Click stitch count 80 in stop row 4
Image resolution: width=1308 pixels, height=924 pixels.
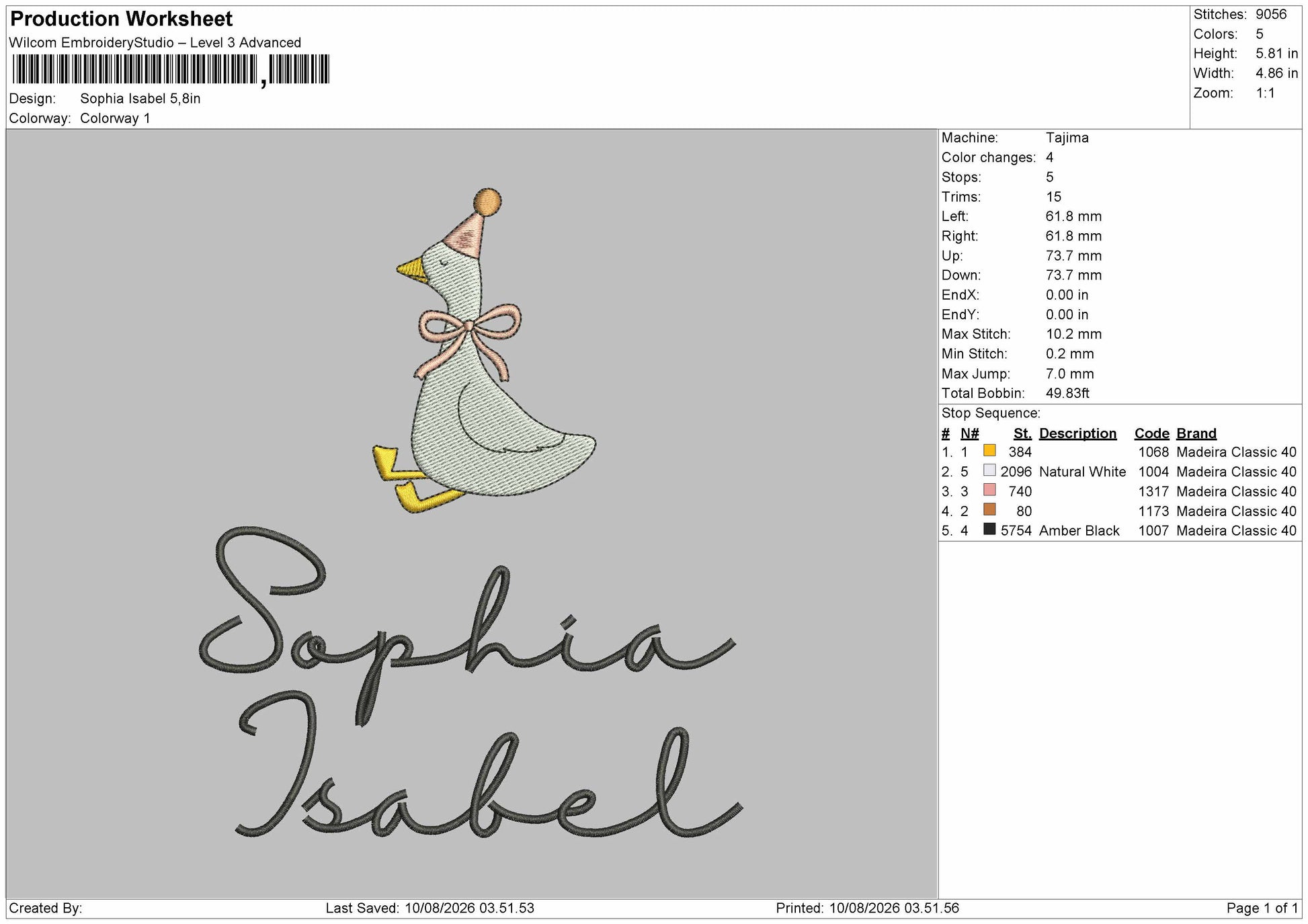coord(1024,511)
